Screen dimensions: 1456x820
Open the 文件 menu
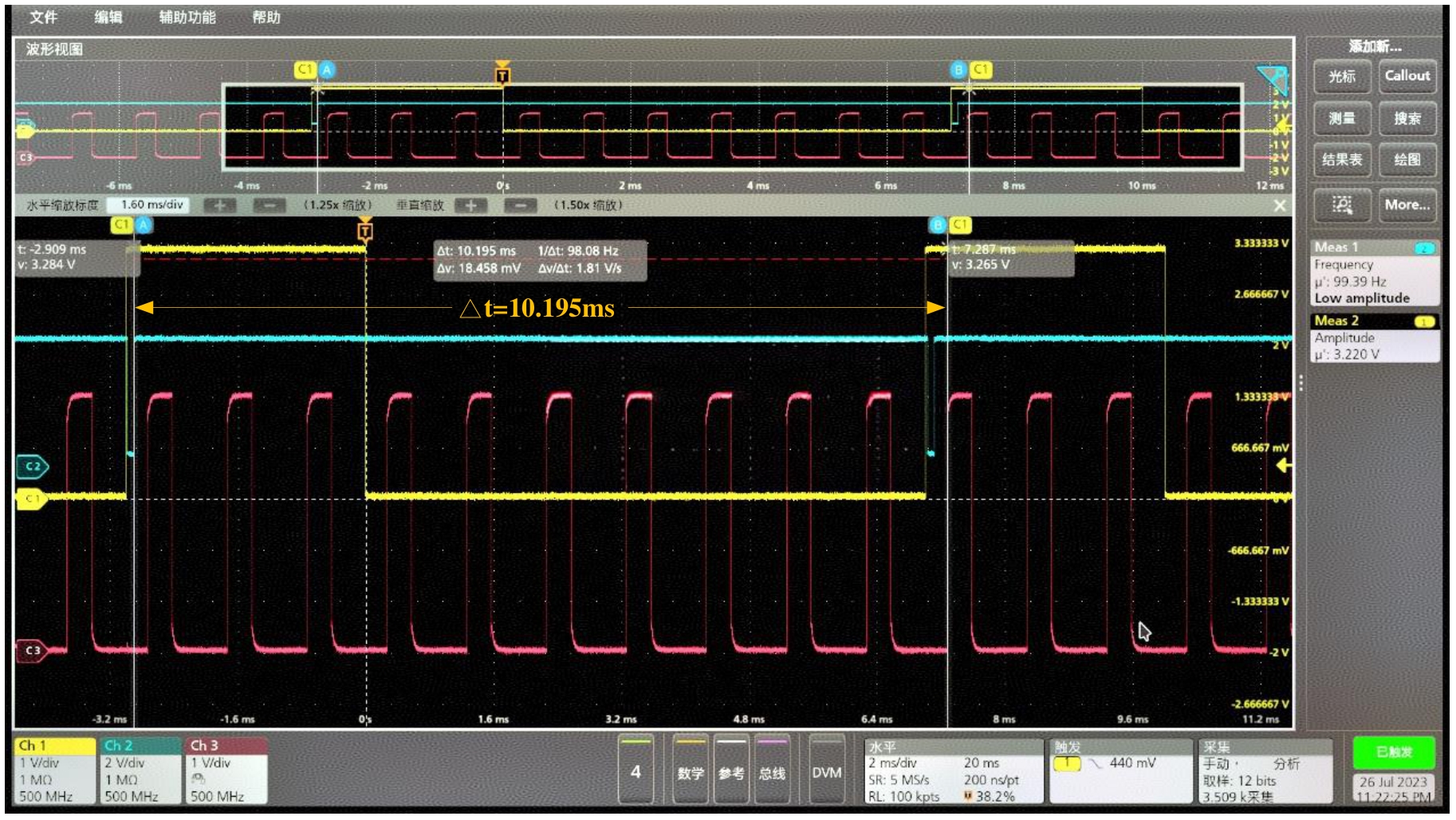coord(43,17)
